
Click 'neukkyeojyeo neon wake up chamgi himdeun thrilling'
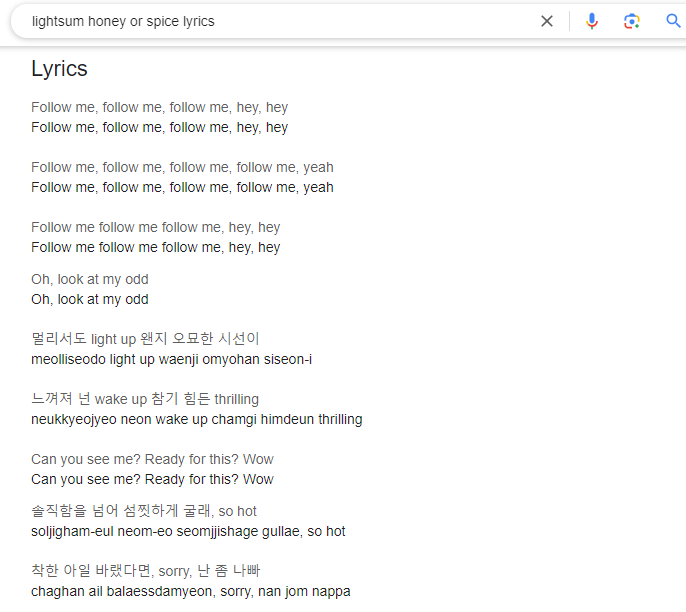pyautogui.click(x=196, y=419)
